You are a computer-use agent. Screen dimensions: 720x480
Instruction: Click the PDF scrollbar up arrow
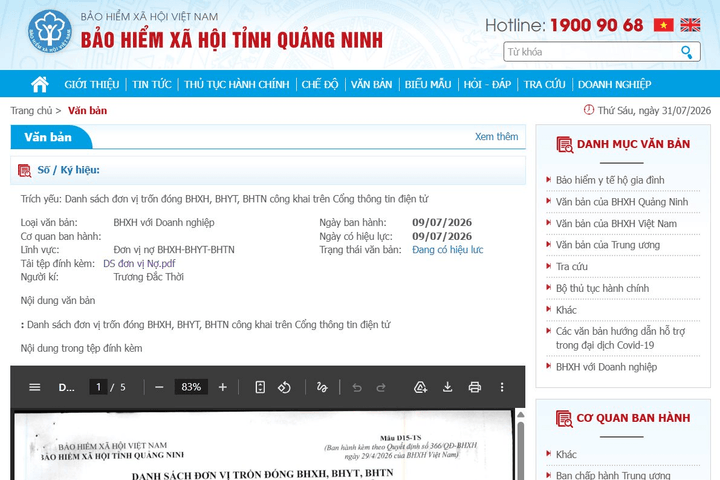click(521, 414)
